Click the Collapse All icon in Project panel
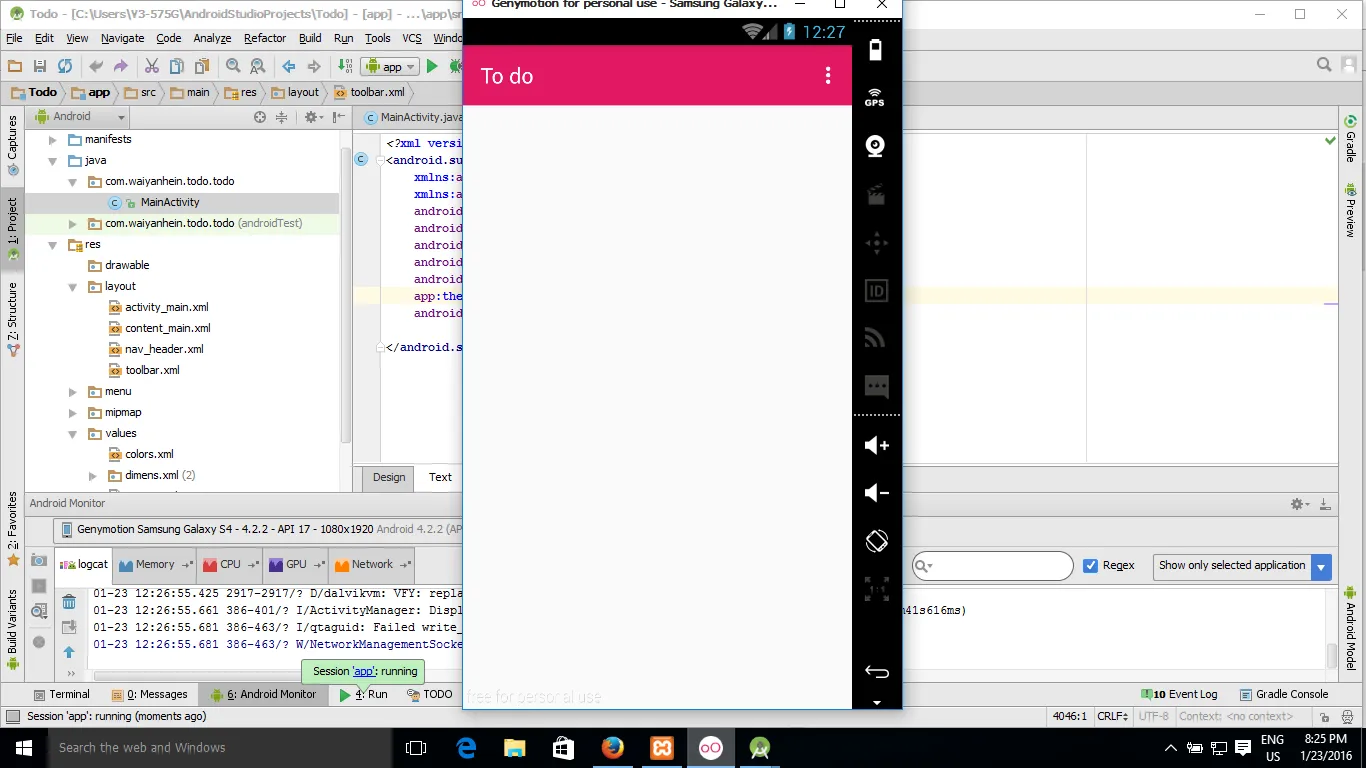The width and height of the screenshot is (1366, 768). pos(282,117)
